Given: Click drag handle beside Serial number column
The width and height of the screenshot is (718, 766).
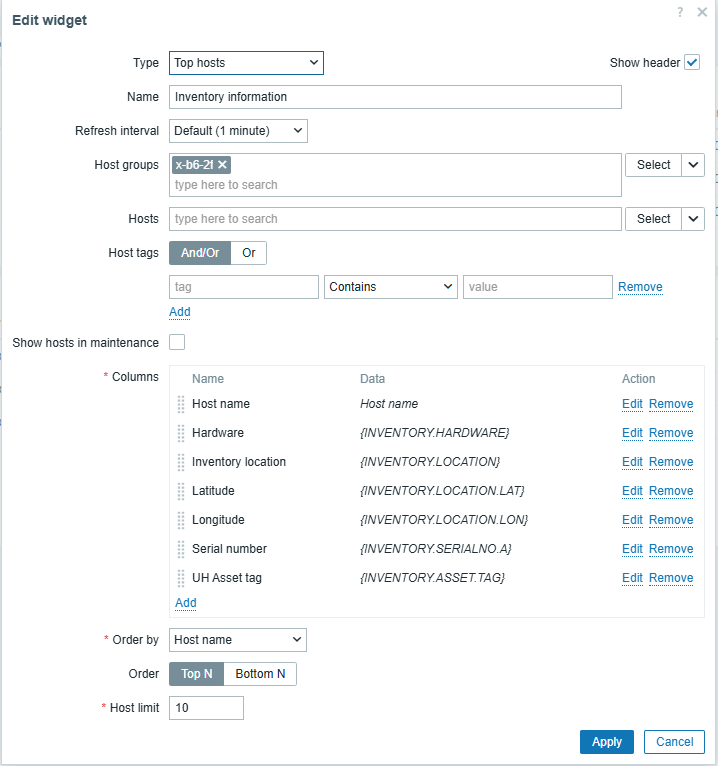Looking at the screenshot, I should (x=181, y=549).
